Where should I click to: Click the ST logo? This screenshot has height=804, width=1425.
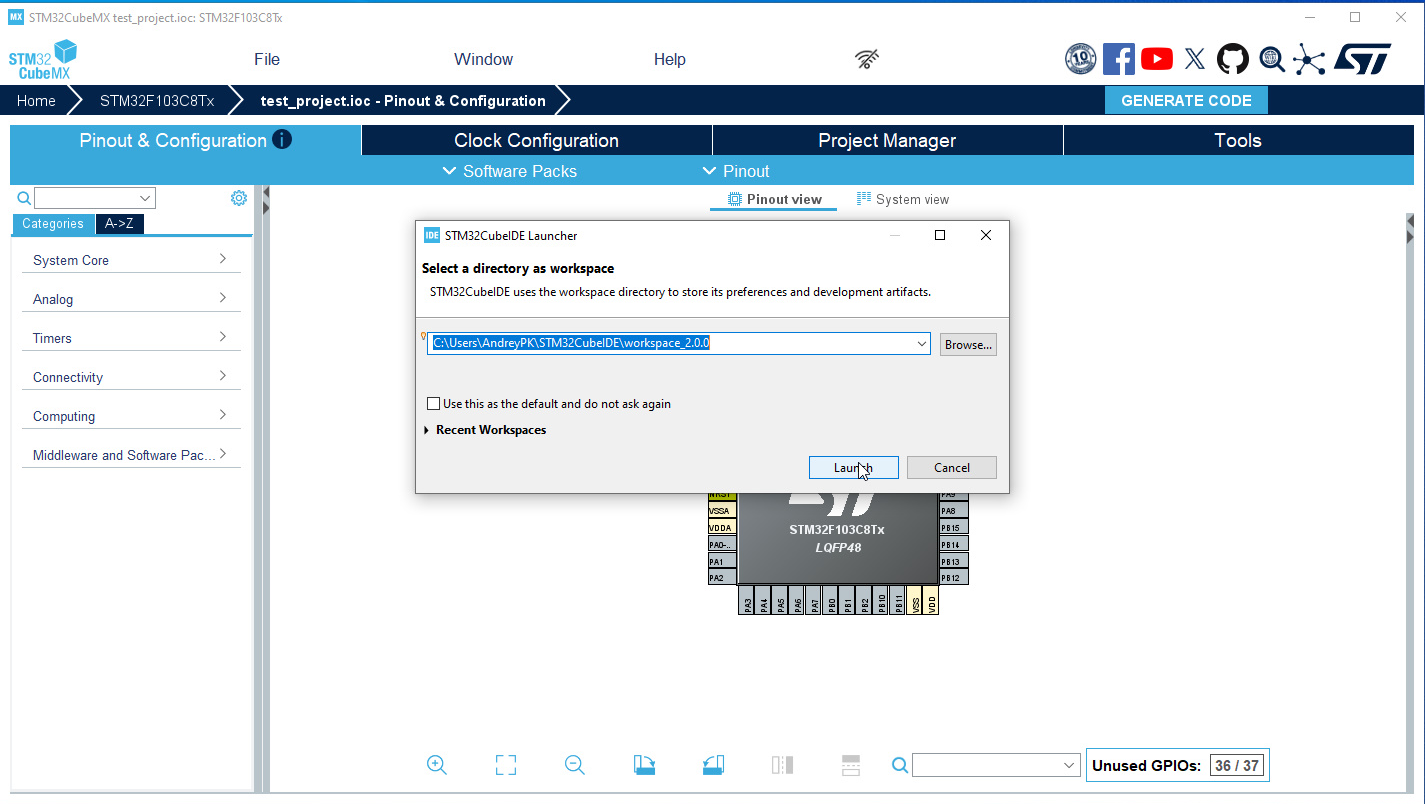[x=1363, y=59]
